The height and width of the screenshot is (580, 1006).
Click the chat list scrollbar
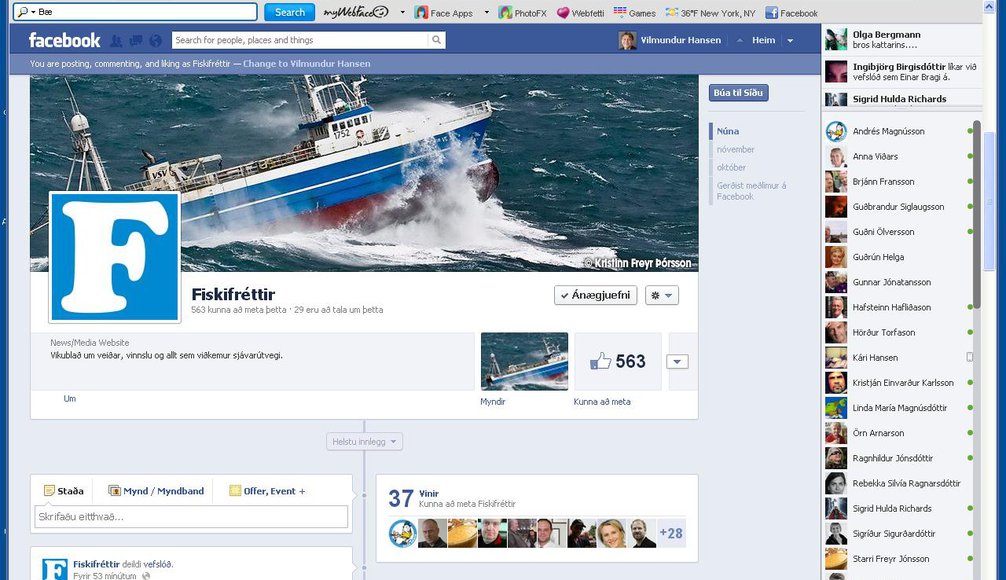pos(976,215)
